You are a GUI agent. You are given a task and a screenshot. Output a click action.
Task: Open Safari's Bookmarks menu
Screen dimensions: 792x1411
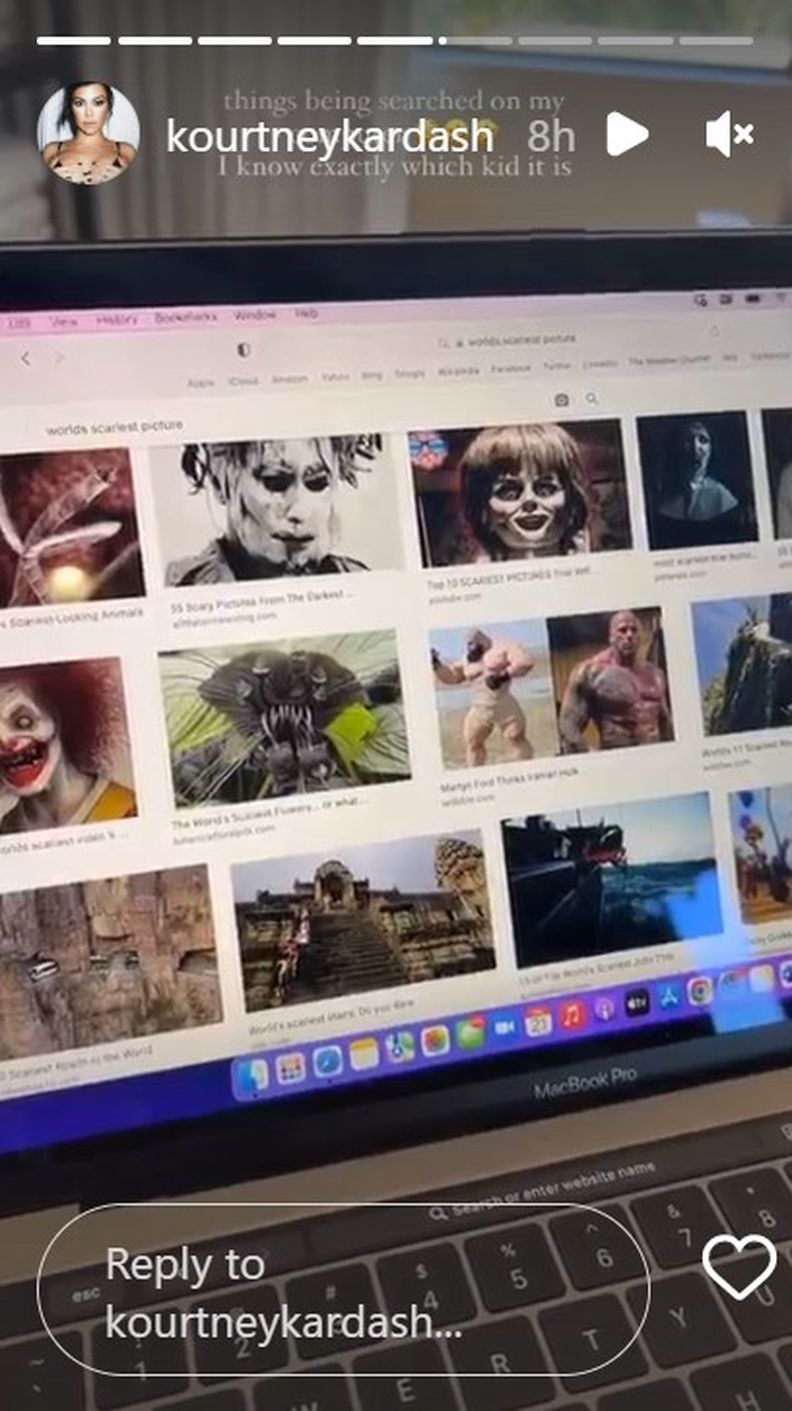185,317
